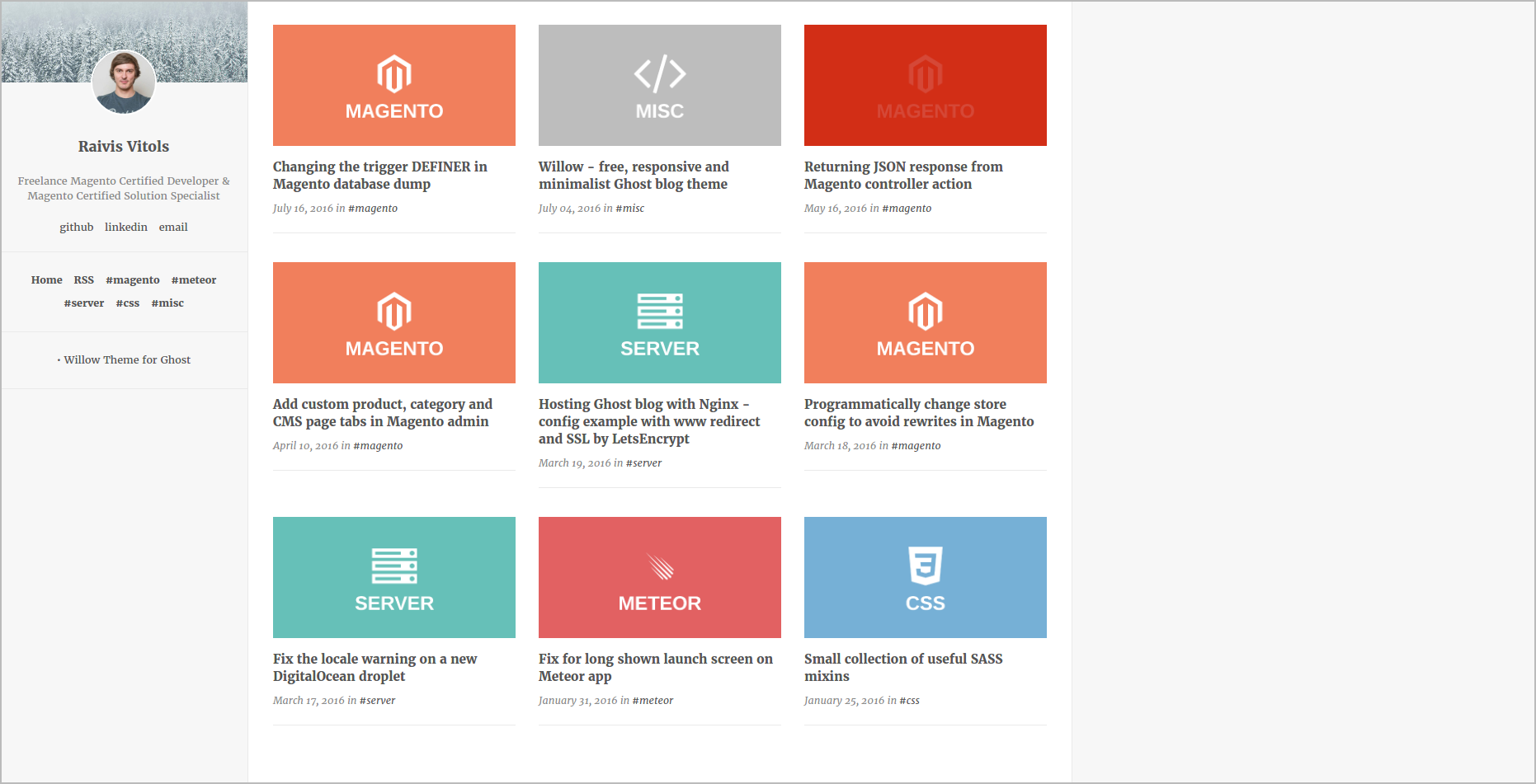Open 'Hosting Ghost blog with Nginx' post title
Viewport: 1536px width, 784px height.
[649, 421]
